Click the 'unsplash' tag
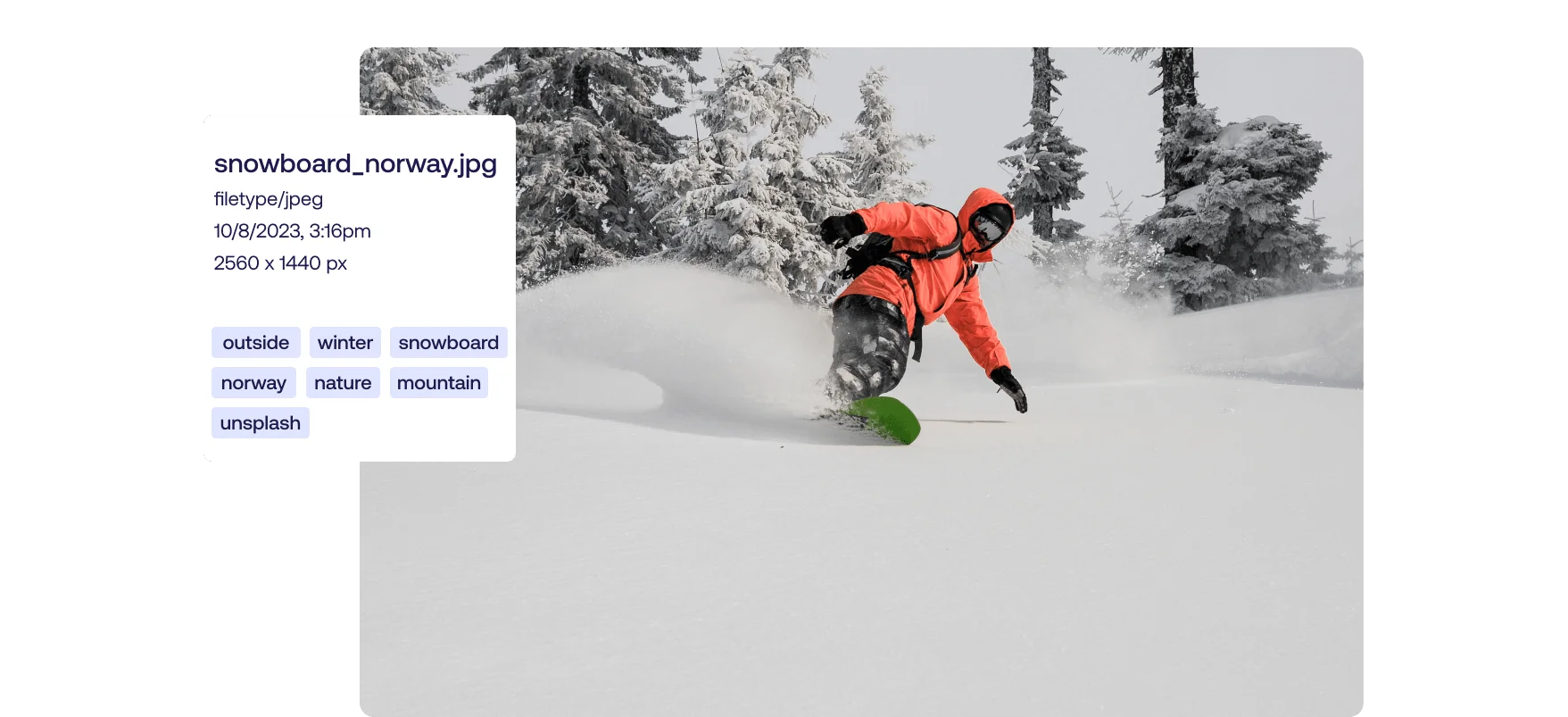 [x=261, y=423]
